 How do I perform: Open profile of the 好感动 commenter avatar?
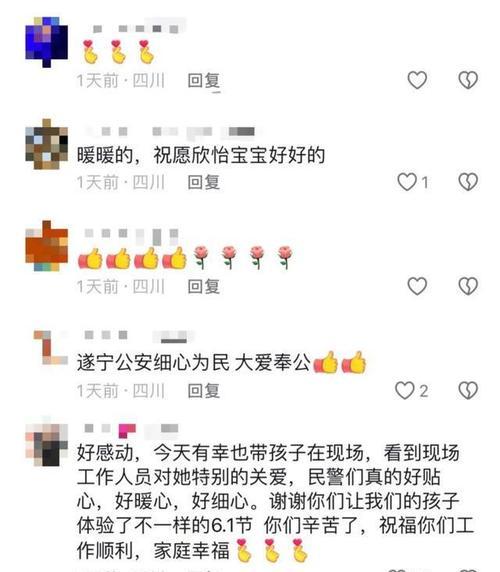(46, 441)
